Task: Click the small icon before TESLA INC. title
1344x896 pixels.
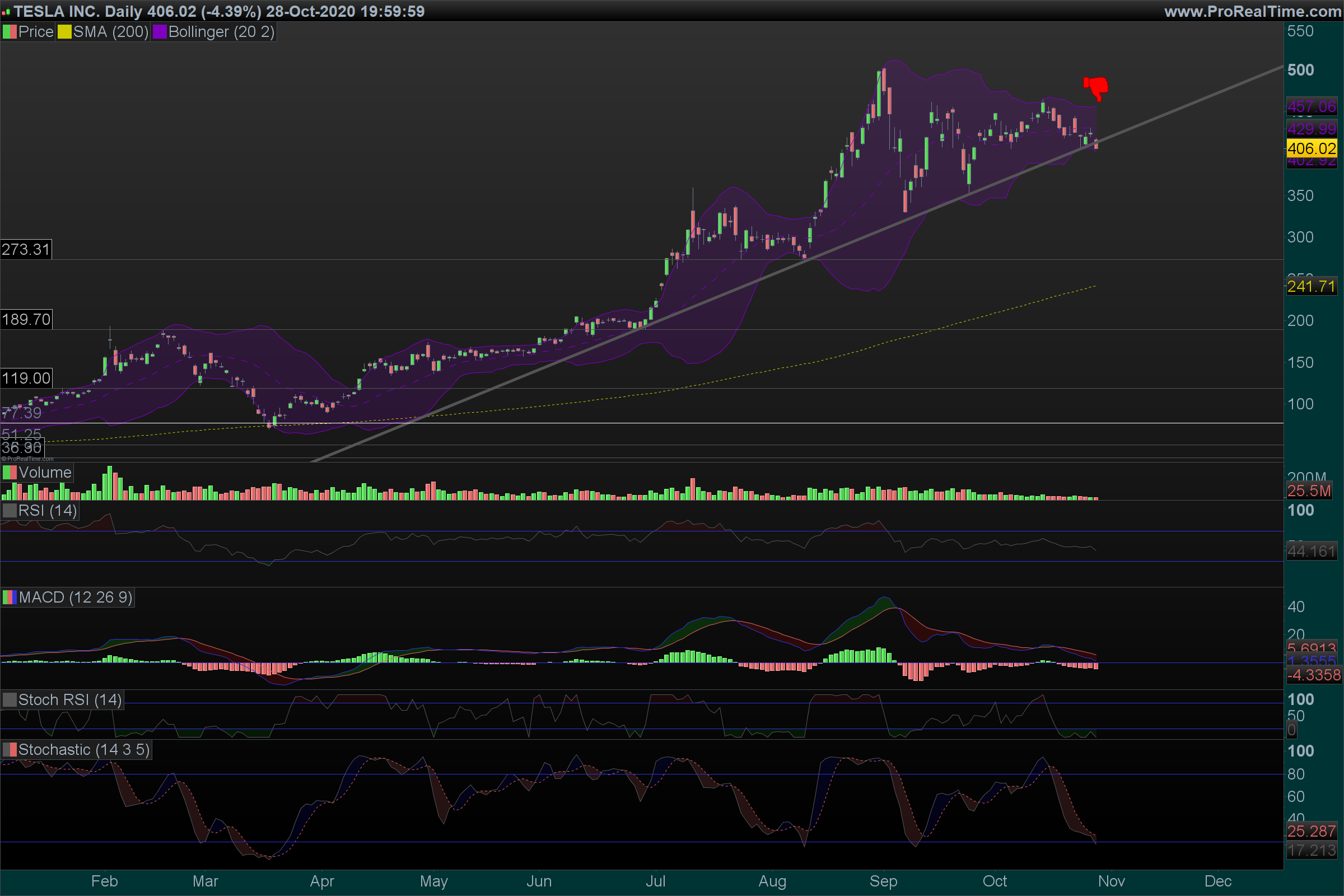Action: [6, 12]
